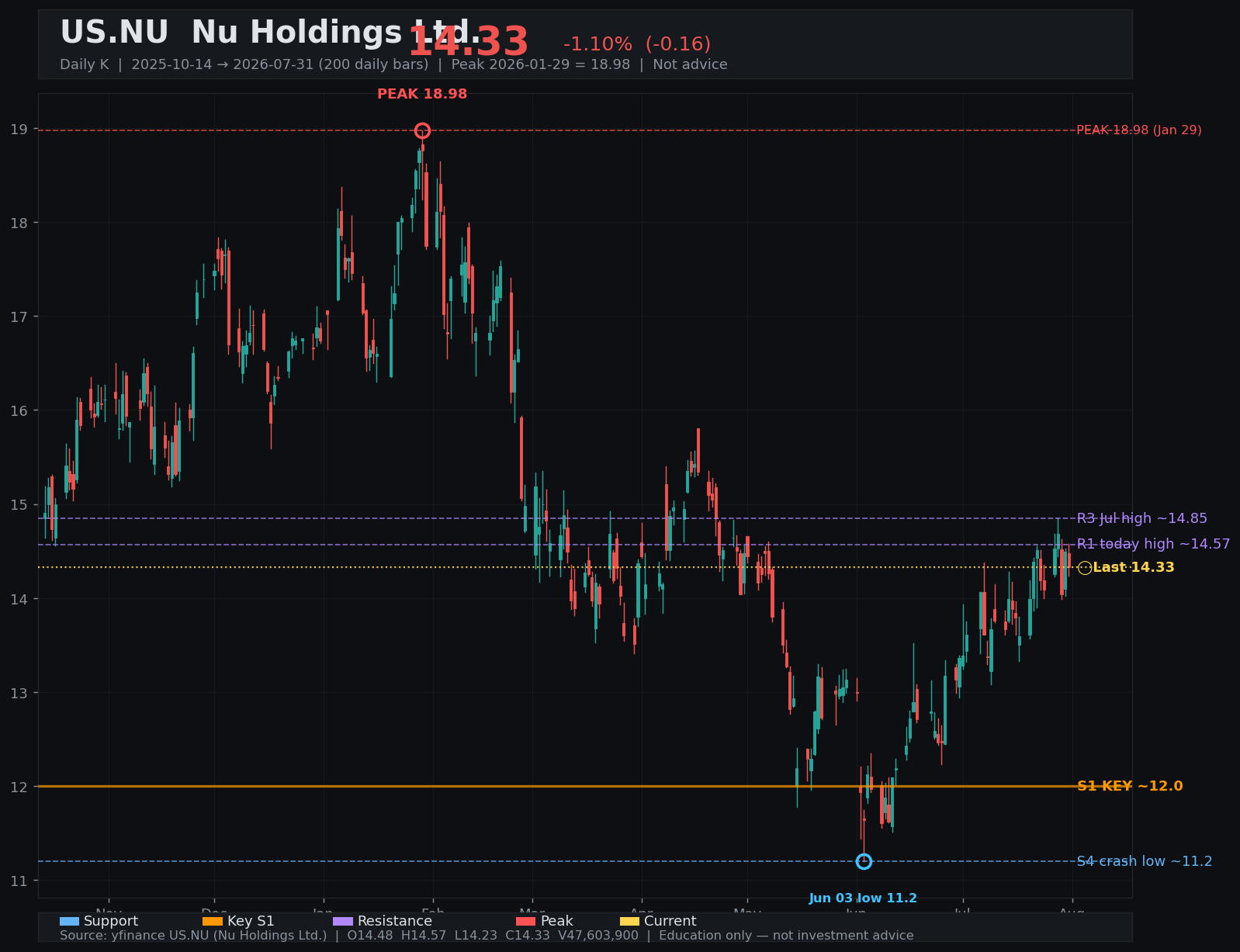This screenshot has height=952, width=1240.
Task: Click the y-axis tick label 12
Action: tap(19, 787)
